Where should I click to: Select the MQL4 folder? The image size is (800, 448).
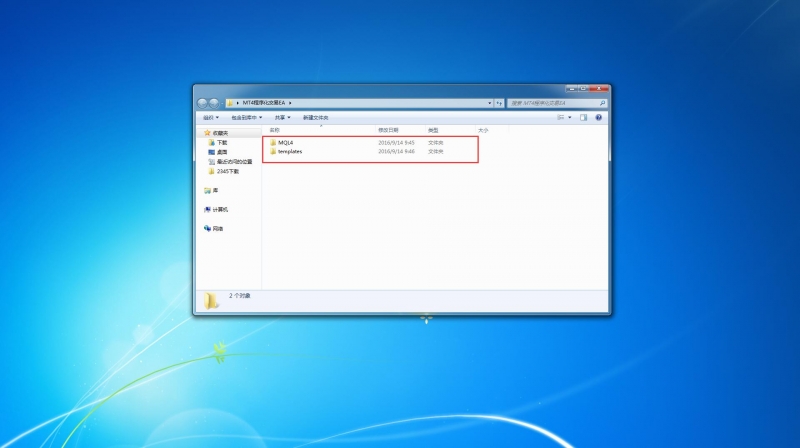tap(285, 143)
